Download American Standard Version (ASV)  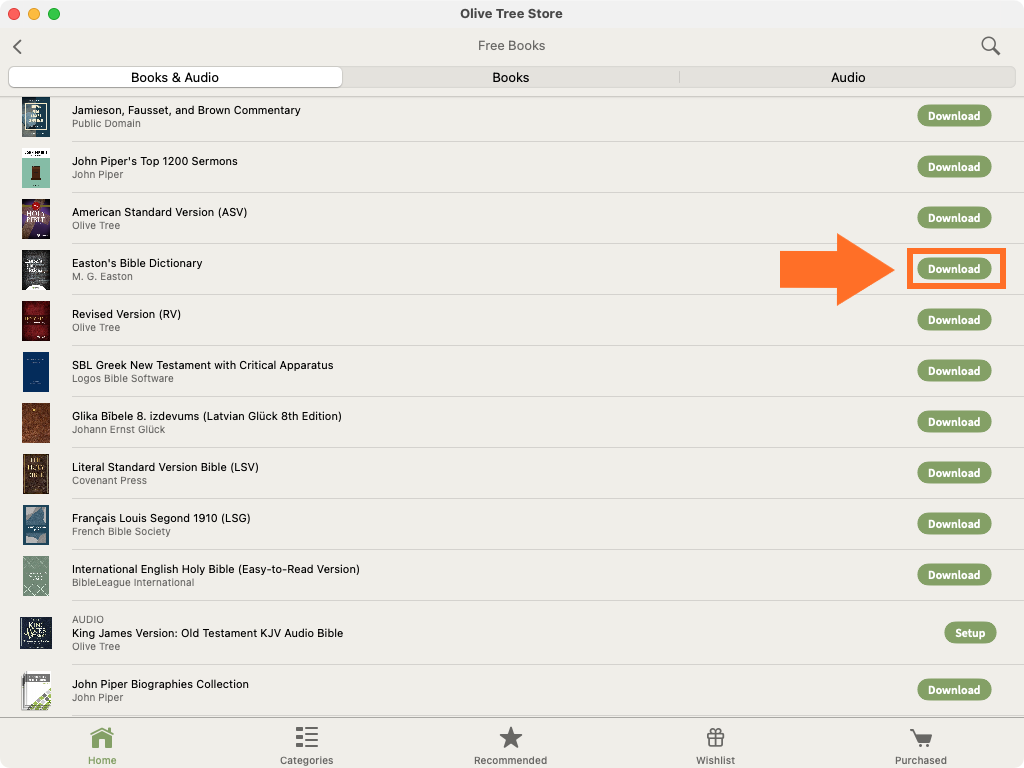pos(954,218)
